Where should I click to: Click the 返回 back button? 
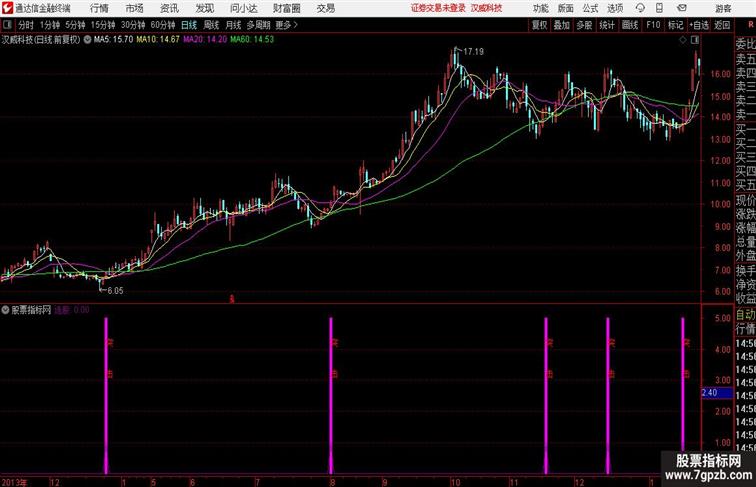(x=722, y=25)
